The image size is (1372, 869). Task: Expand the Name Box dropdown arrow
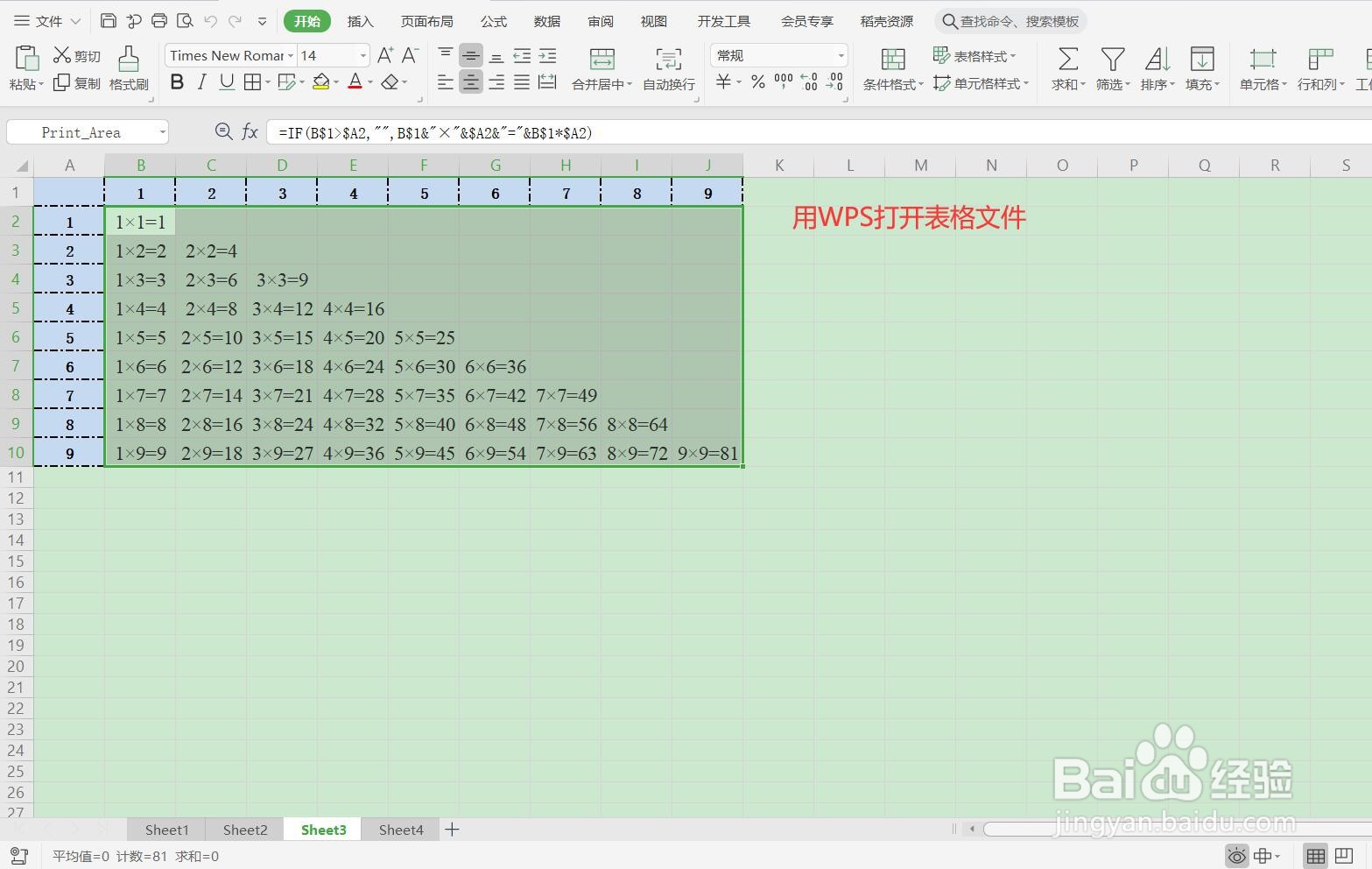163,132
